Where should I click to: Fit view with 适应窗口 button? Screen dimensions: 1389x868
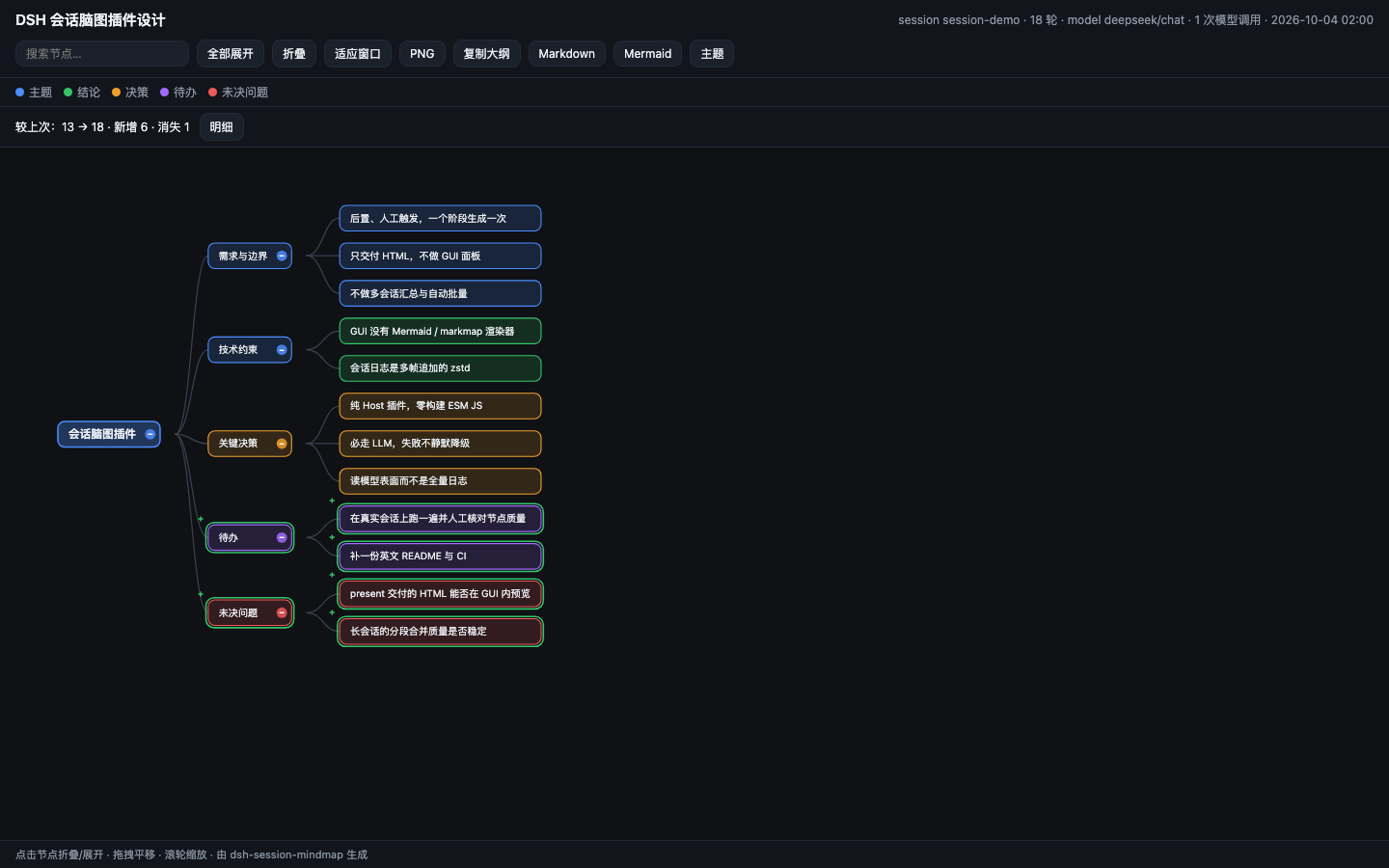coord(358,54)
